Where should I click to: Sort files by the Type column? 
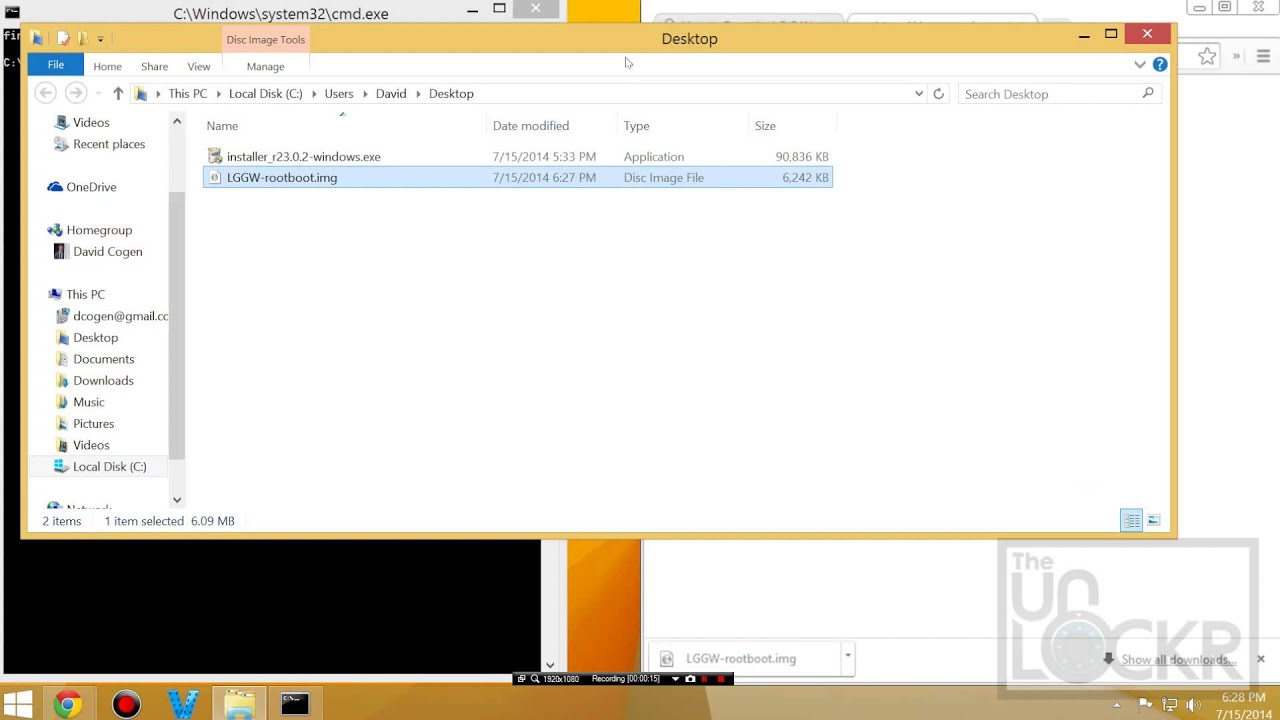click(x=637, y=126)
